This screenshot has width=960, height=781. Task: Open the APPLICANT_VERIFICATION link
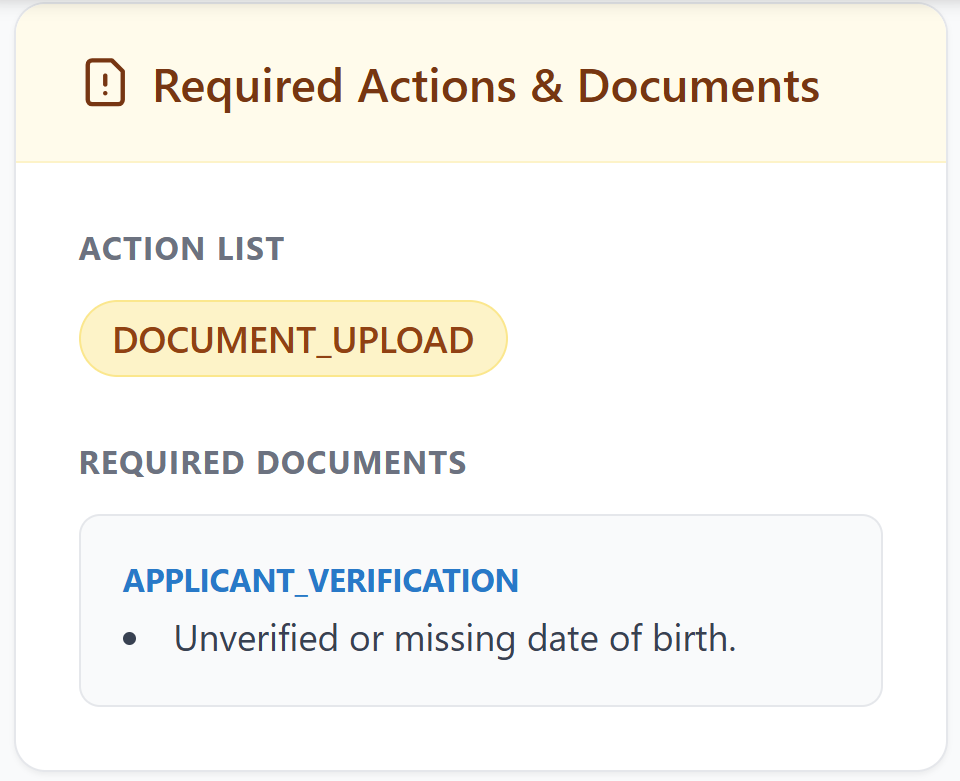(321, 581)
